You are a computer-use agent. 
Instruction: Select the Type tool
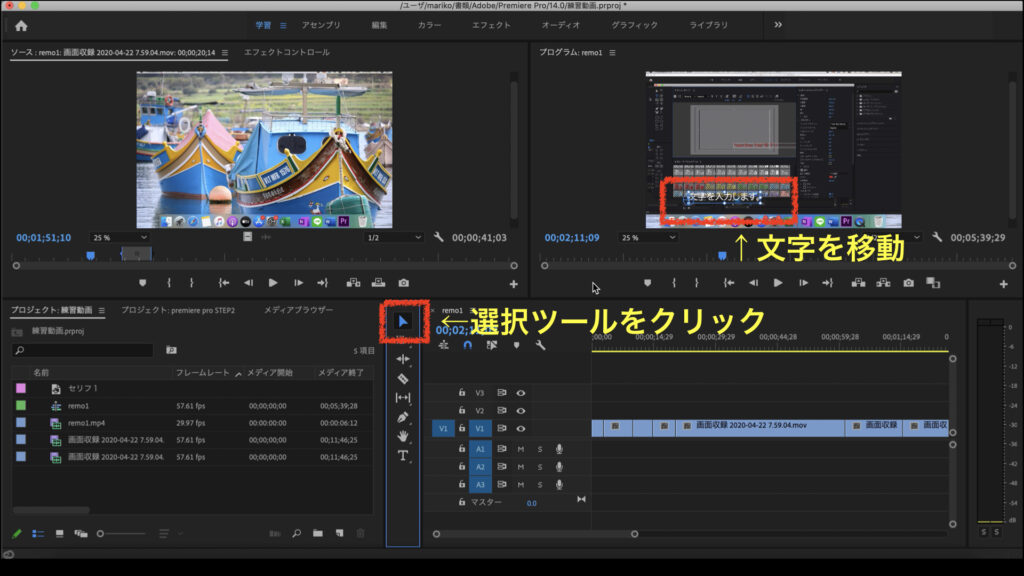click(x=403, y=456)
